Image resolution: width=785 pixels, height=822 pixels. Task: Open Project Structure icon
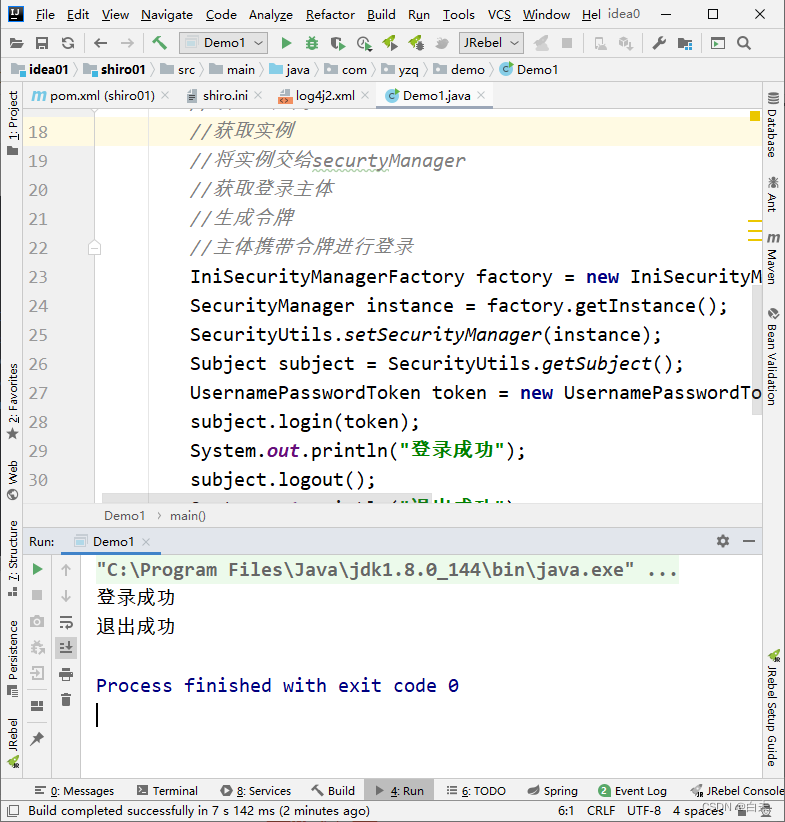(685, 43)
